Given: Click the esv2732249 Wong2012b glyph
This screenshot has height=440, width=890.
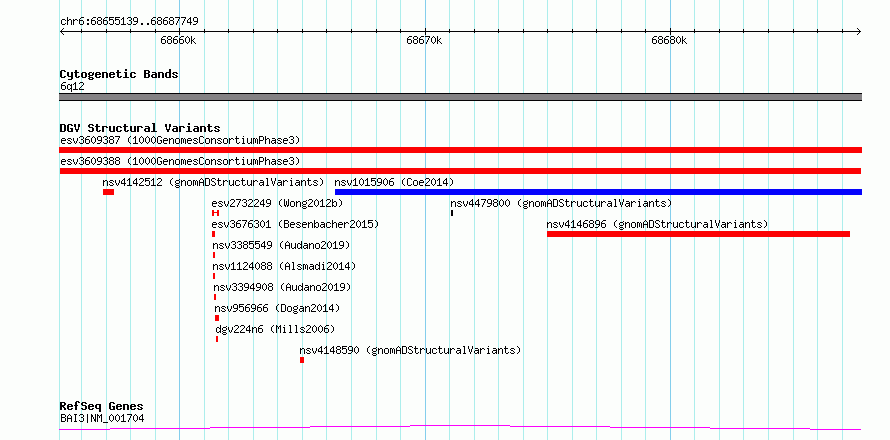Looking at the screenshot, I should pos(215,213).
